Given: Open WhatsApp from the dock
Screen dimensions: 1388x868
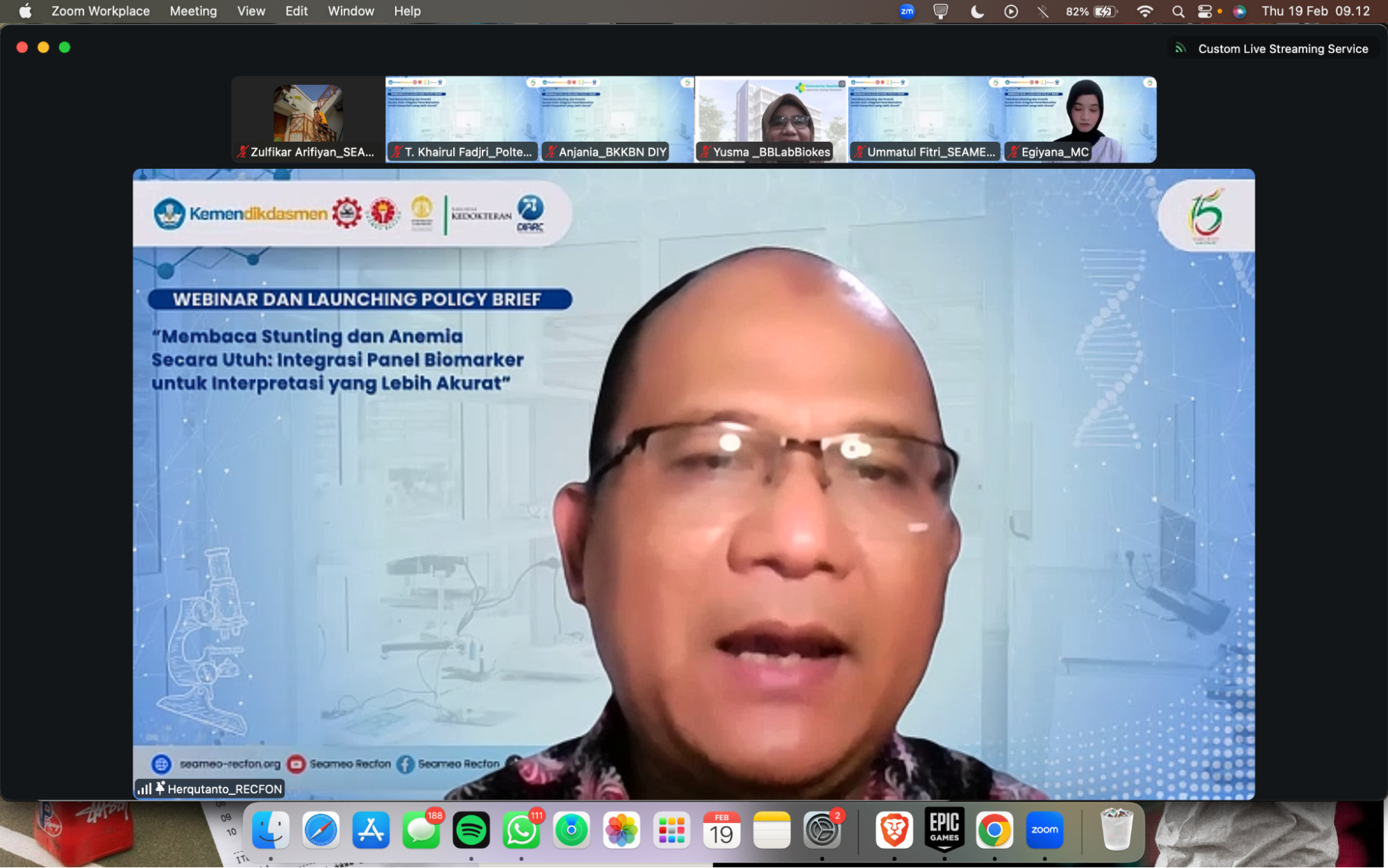Looking at the screenshot, I should coord(521,830).
